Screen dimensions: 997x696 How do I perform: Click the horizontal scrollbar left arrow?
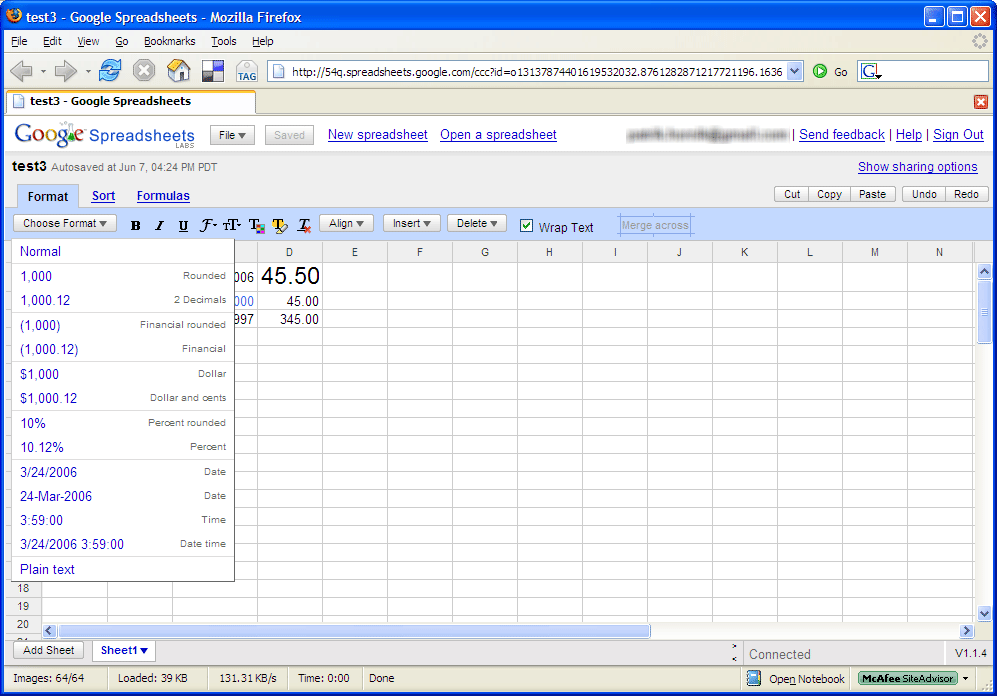click(x=49, y=631)
